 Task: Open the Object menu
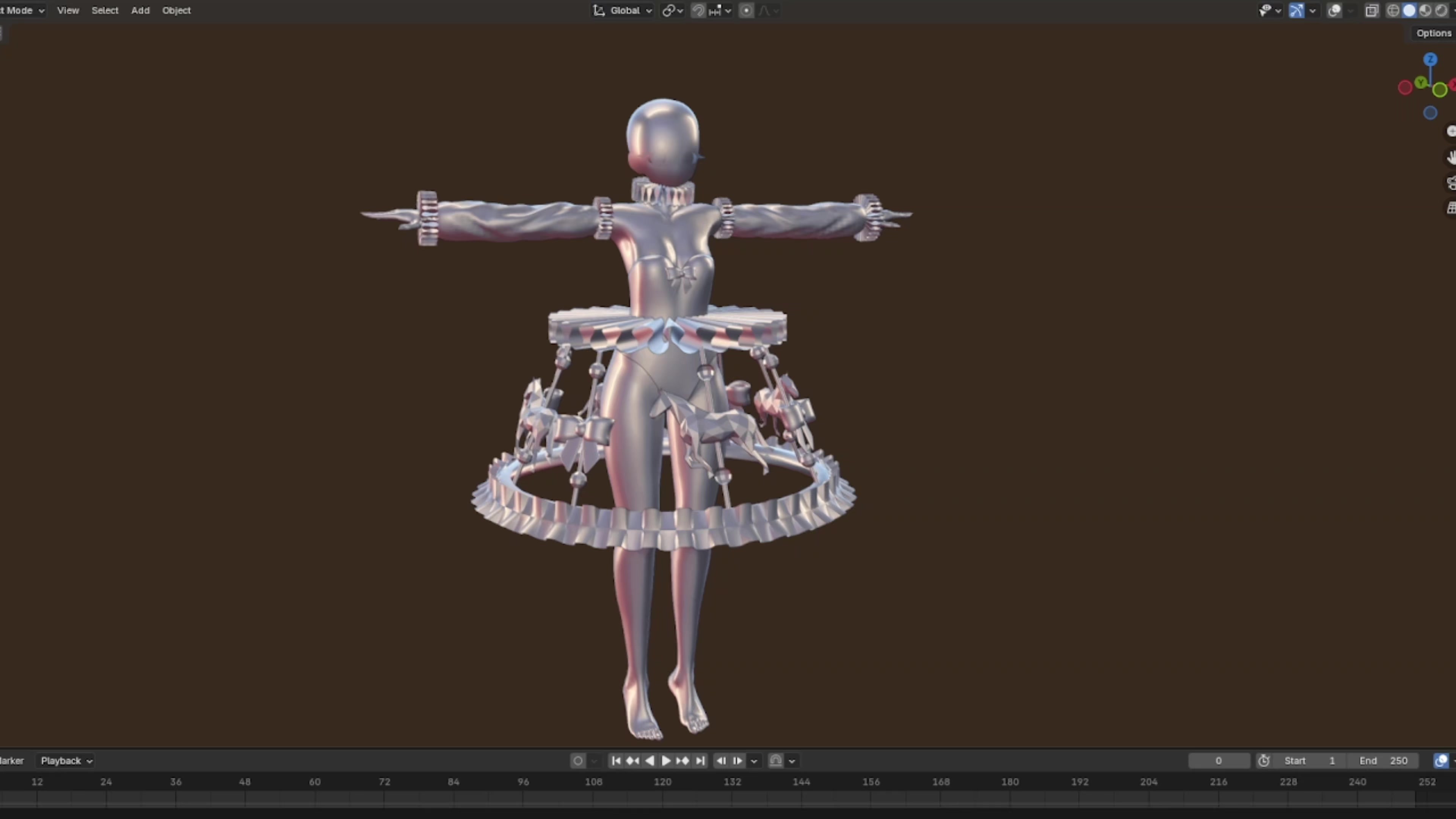click(x=176, y=10)
